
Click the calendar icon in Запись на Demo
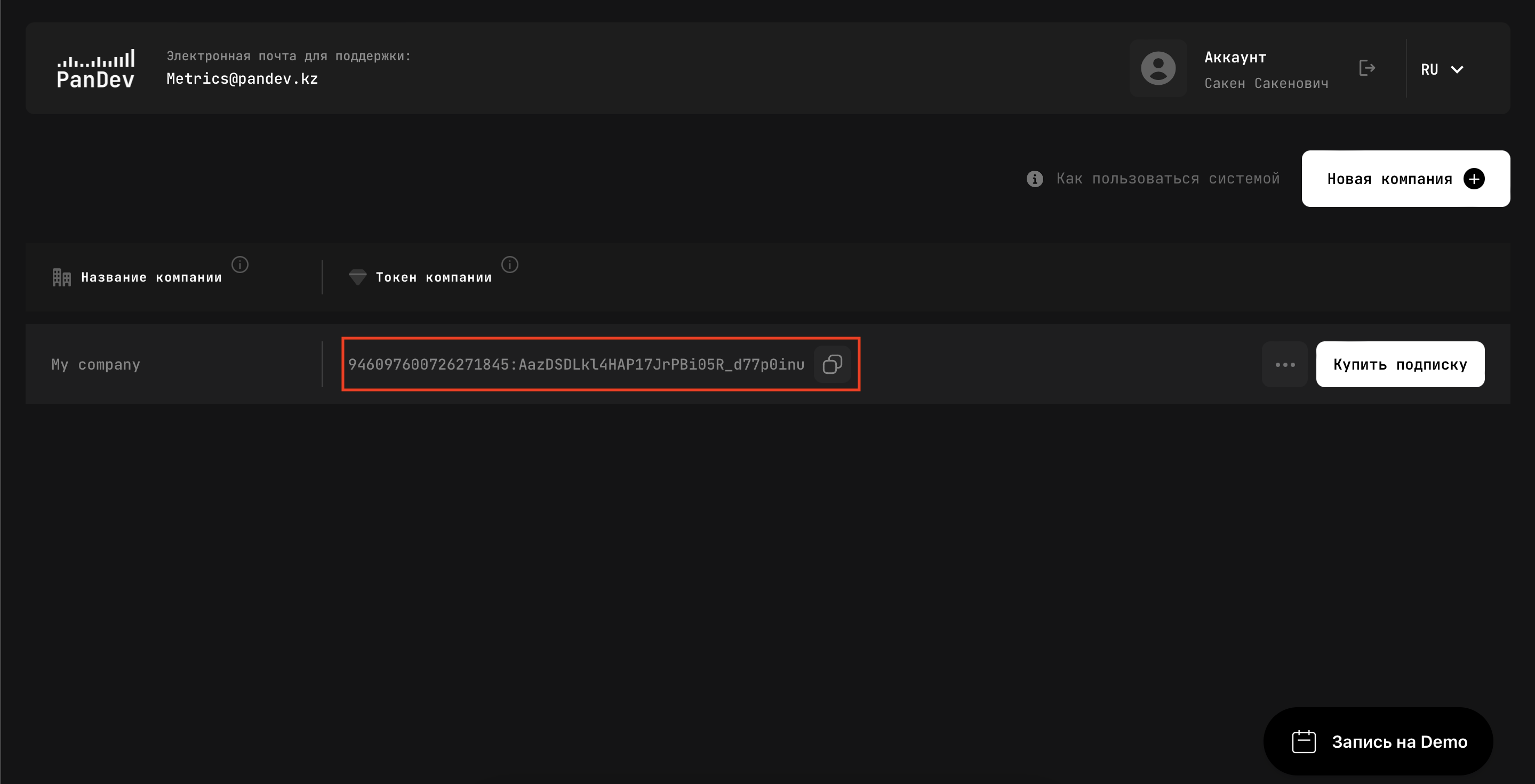tap(1303, 741)
